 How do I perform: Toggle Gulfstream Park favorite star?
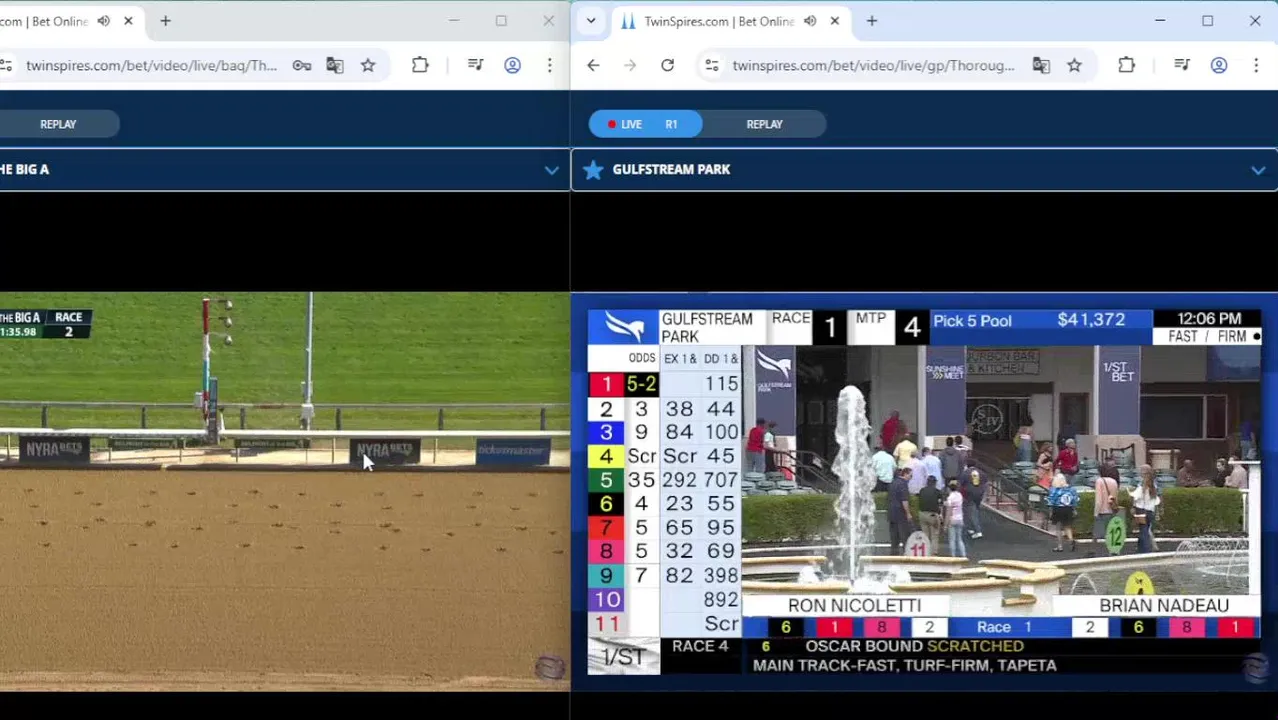coord(593,170)
